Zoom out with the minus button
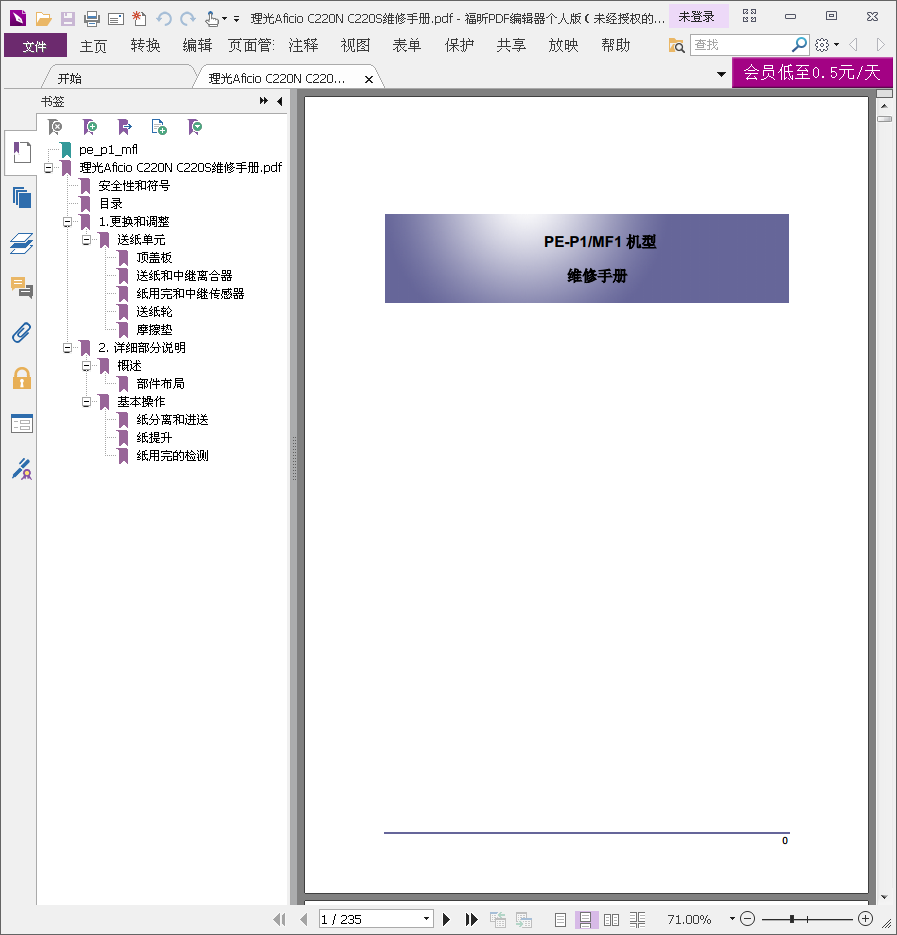The height and width of the screenshot is (935, 897). tap(747, 919)
